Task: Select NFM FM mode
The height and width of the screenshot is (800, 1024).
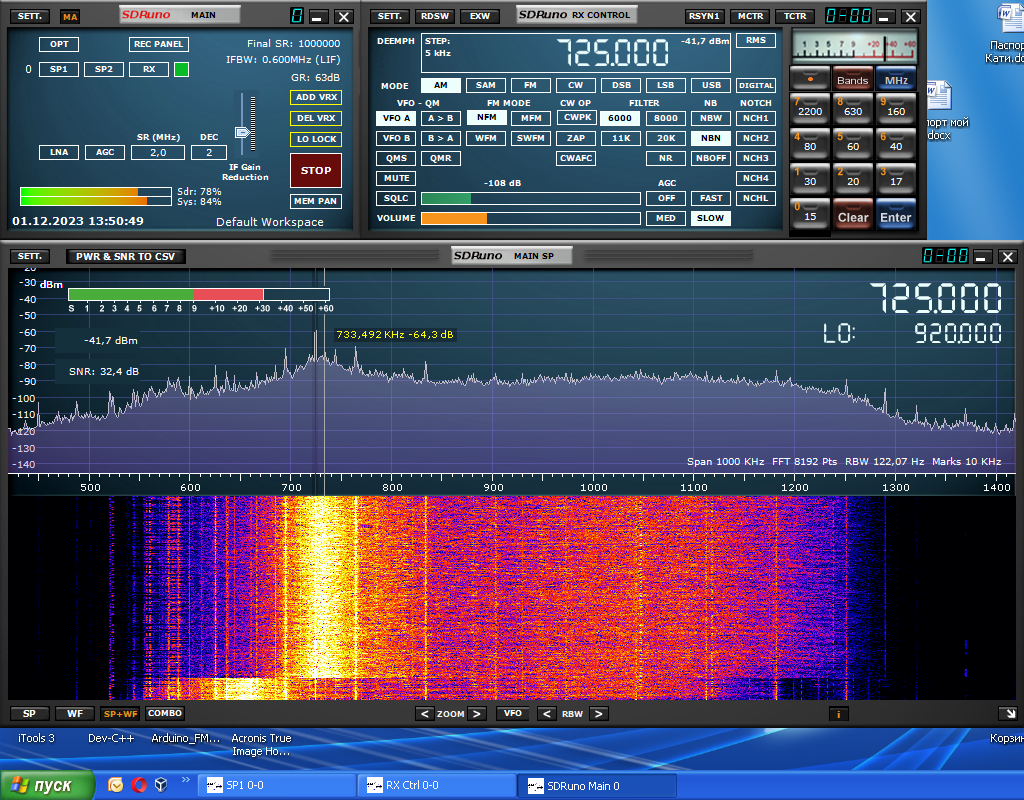Action: point(487,118)
